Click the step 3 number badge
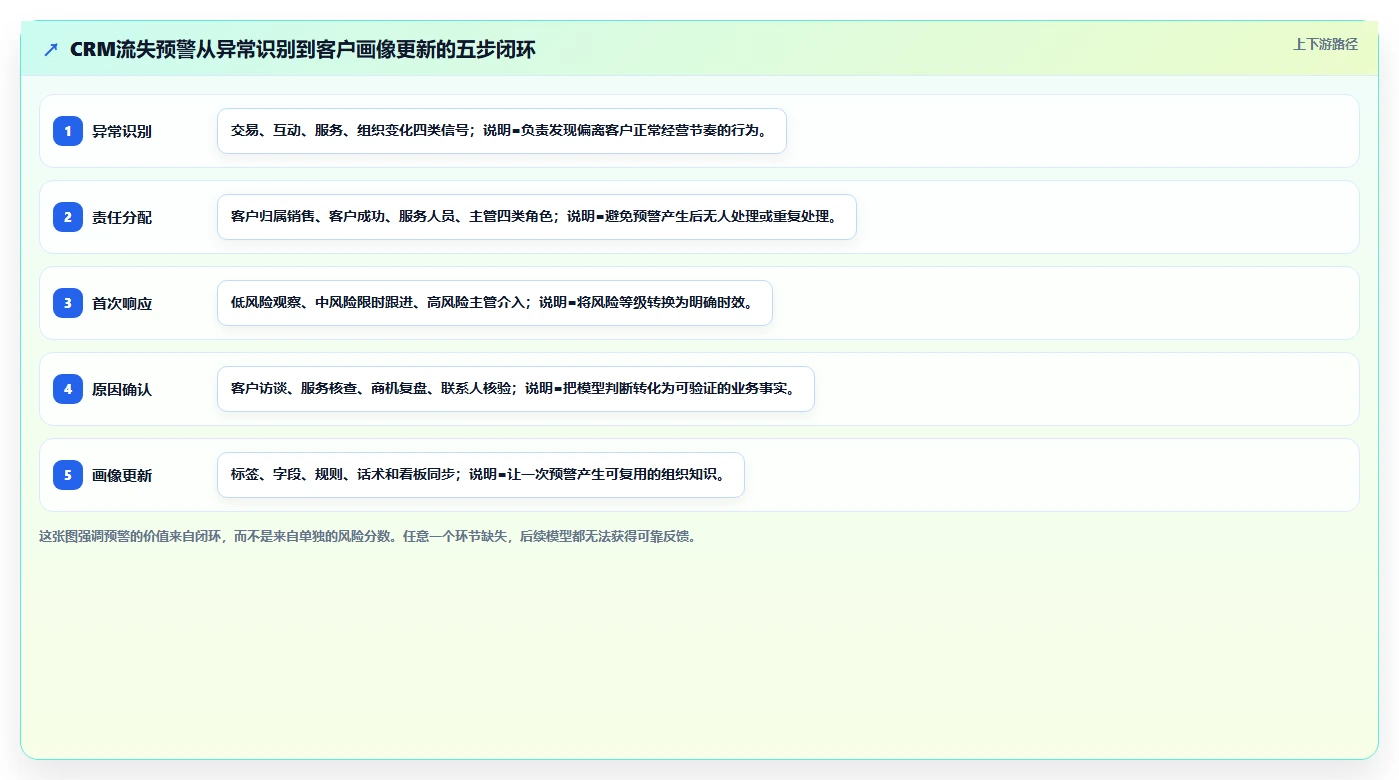The image size is (1399, 780). click(68, 303)
